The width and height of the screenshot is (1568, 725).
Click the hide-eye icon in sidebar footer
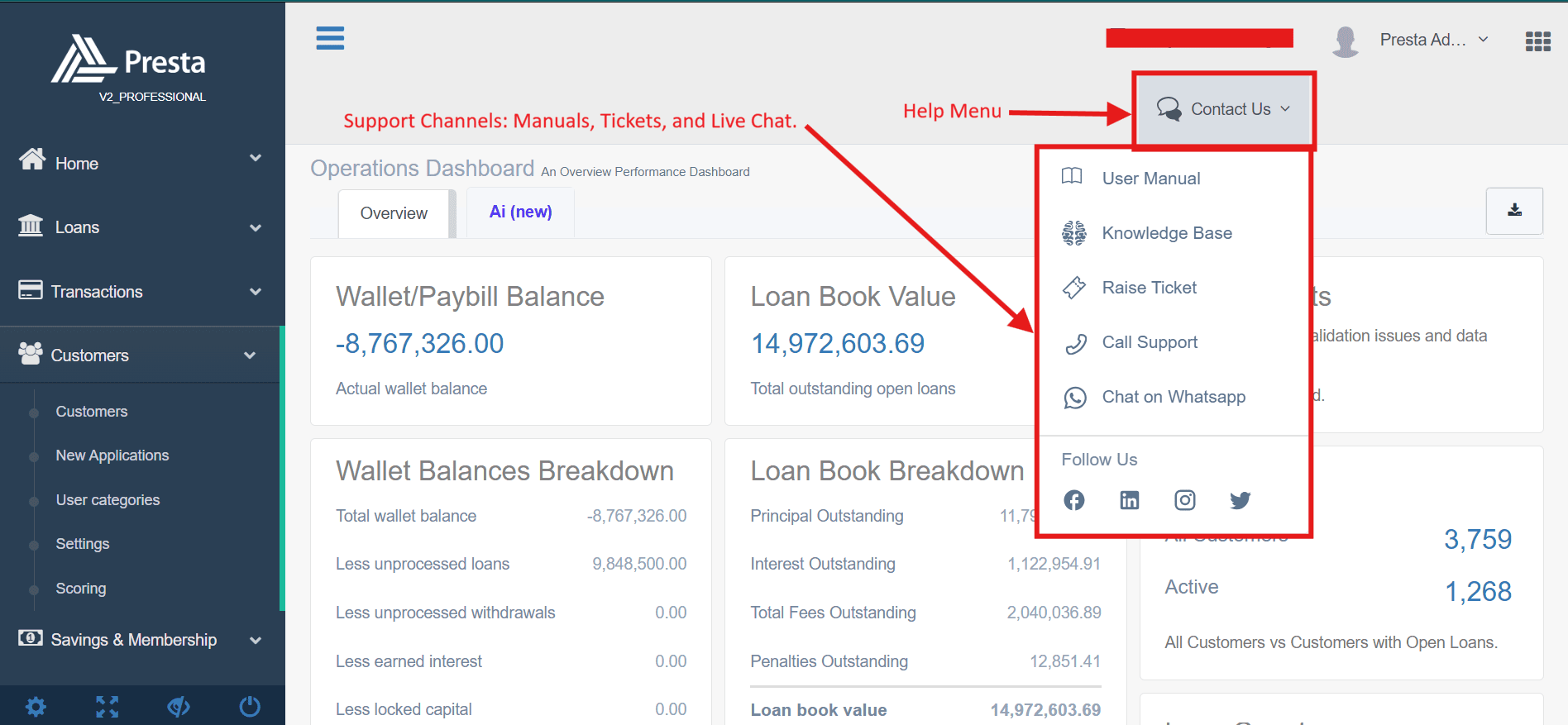coord(179,707)
